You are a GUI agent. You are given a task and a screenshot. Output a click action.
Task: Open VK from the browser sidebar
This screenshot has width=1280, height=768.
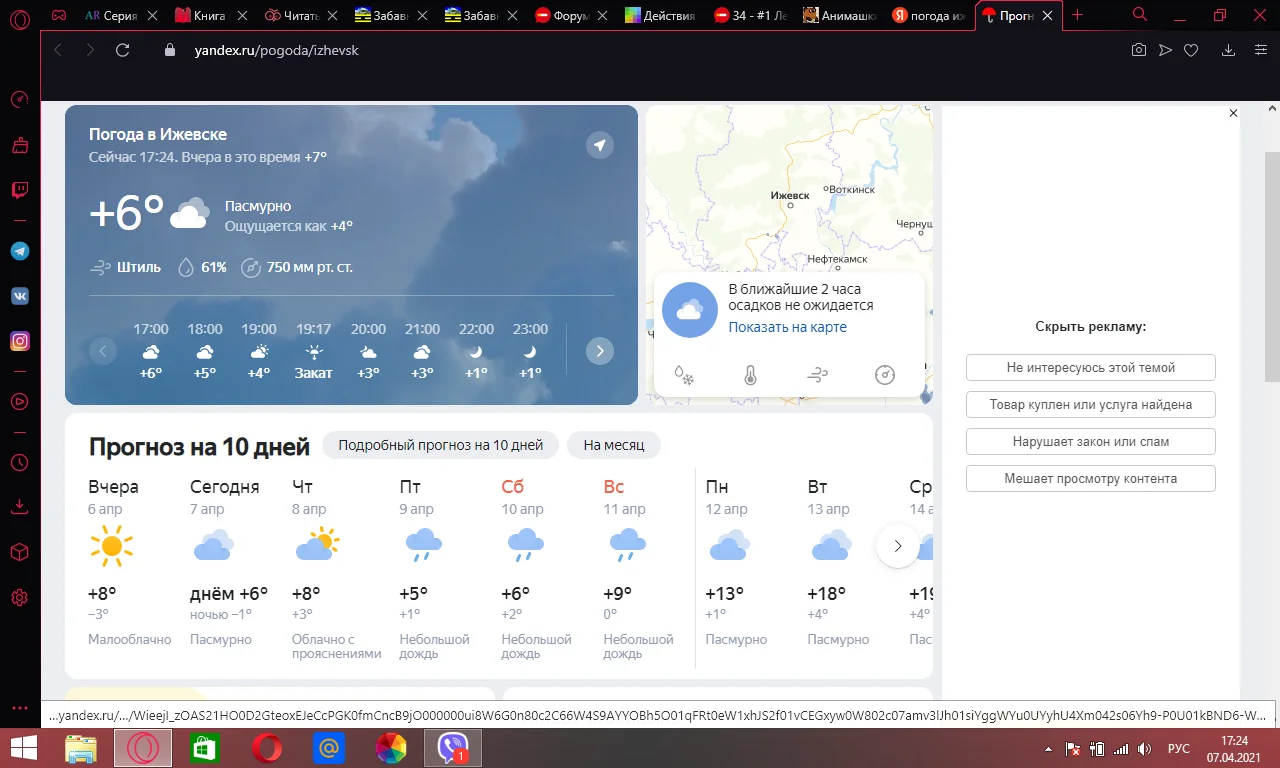click(x=19, y=295)
